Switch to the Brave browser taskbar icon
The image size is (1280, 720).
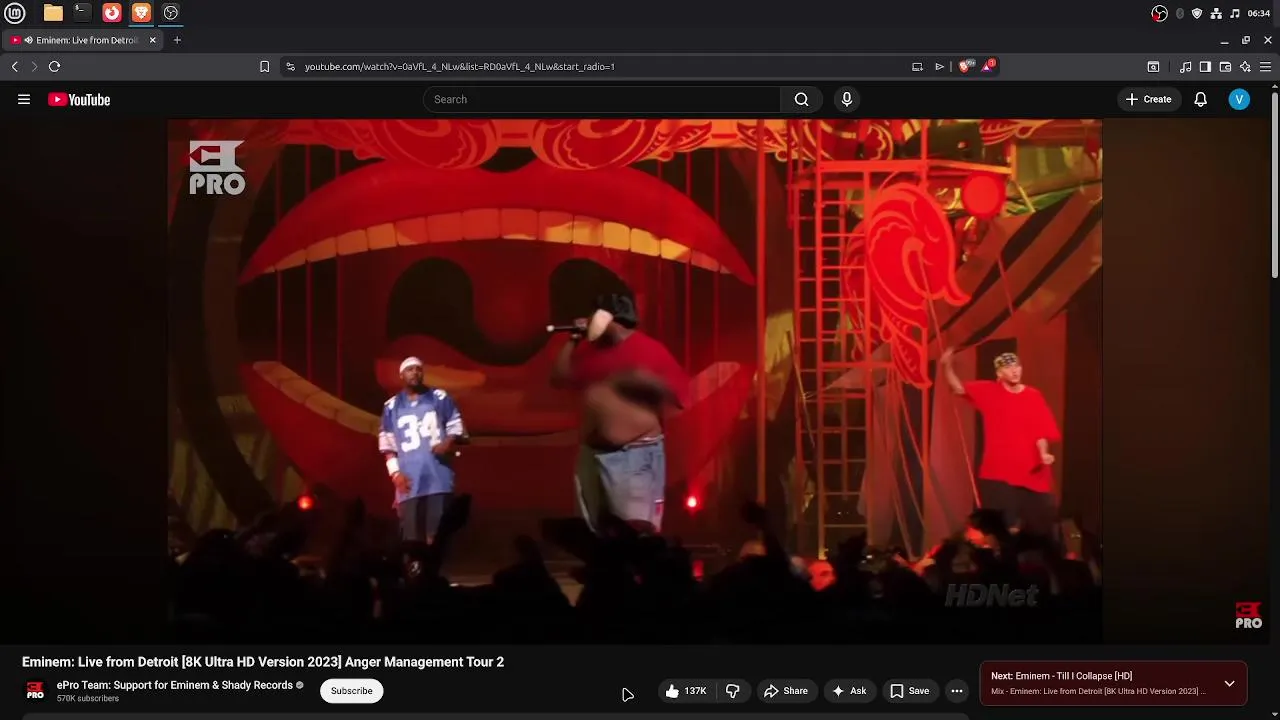coord(141,13)
